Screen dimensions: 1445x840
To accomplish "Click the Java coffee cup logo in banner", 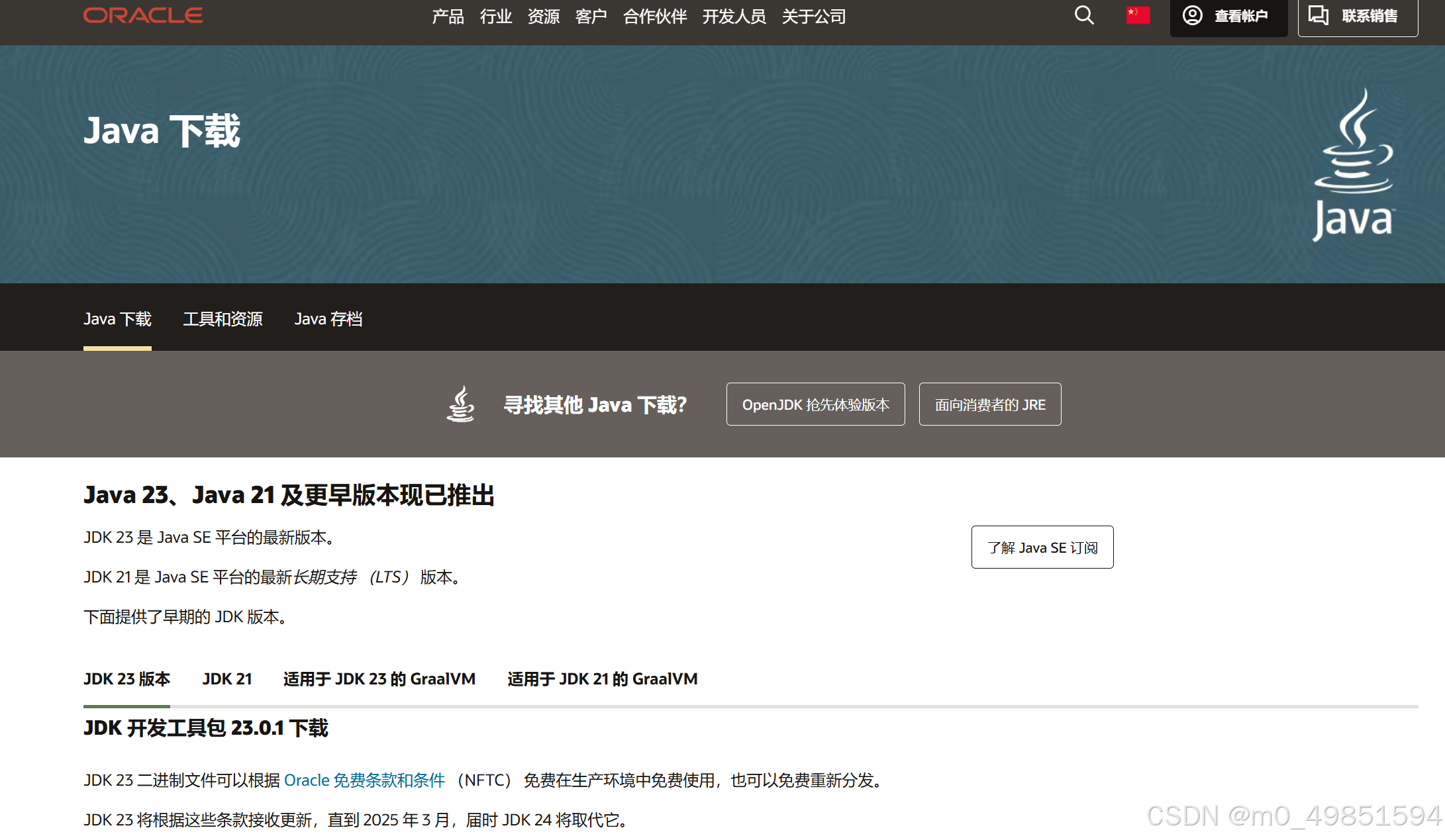I will [1354, 165].
